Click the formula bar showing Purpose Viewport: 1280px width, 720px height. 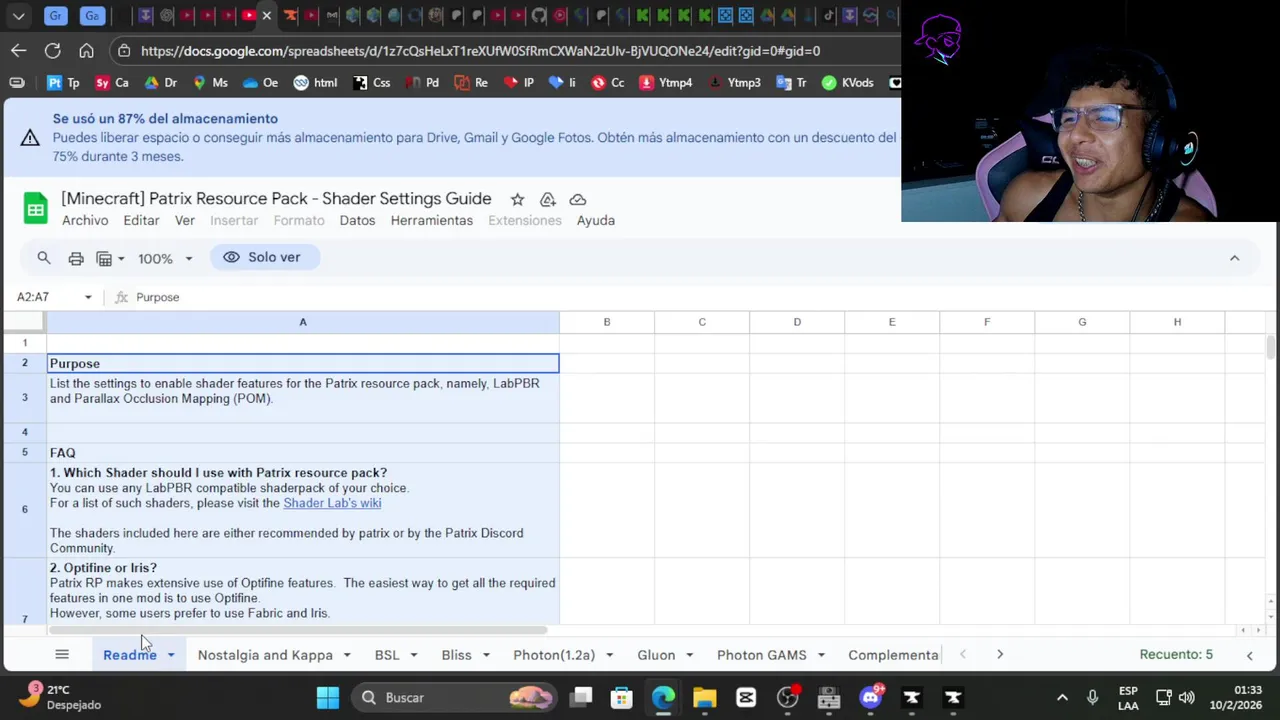690,297
